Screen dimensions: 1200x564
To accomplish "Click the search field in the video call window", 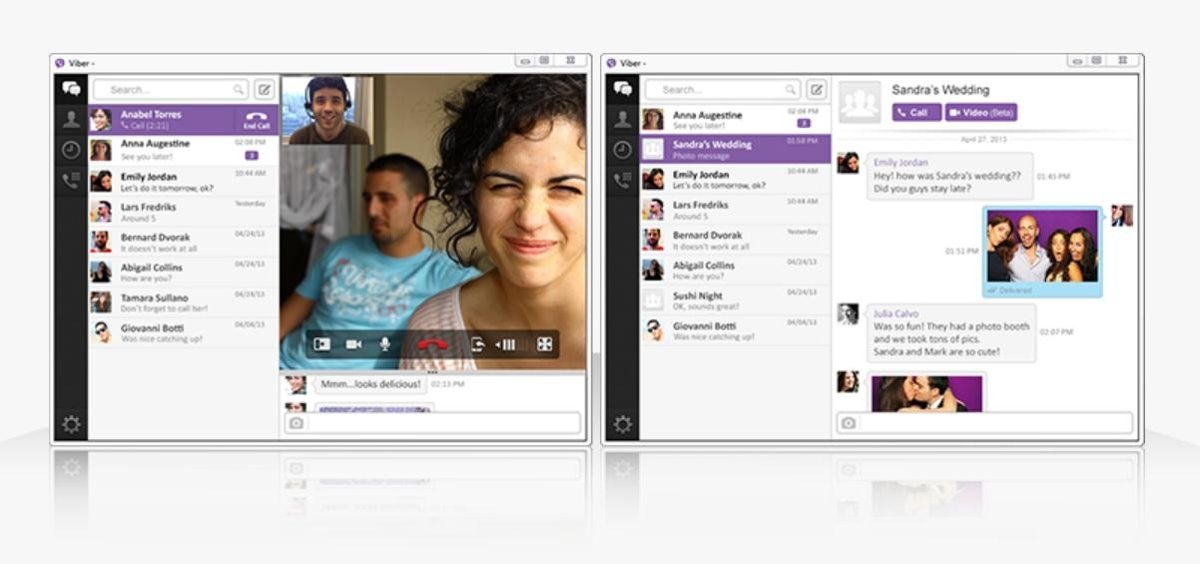I will 170,90.
